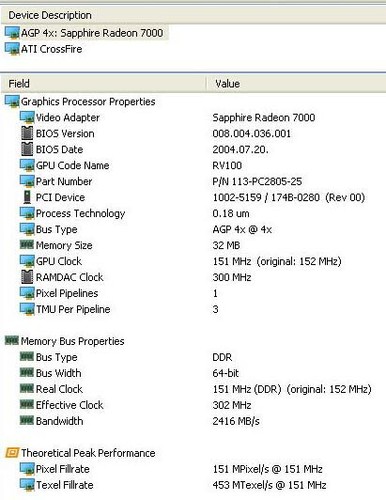This screenshot has width=386, height=500.
Task: Click the value 151 MPixel/s @ 151 MHz
Action: 267,469
